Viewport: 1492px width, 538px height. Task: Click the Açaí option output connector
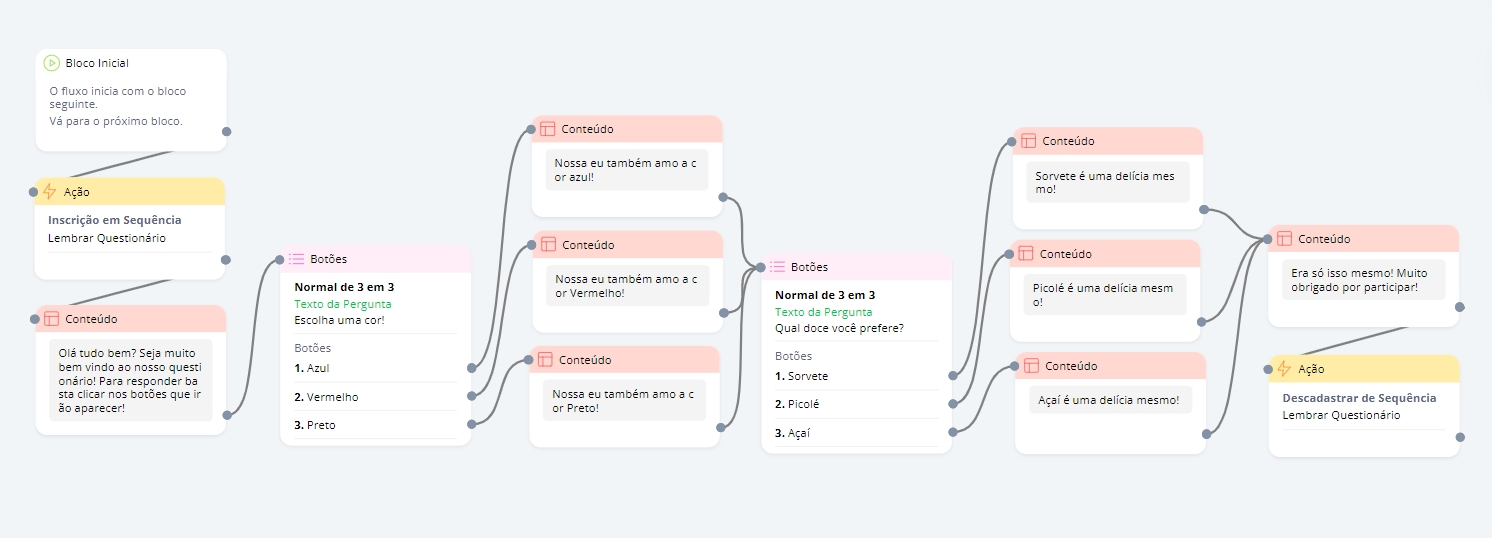click(953, 432)
